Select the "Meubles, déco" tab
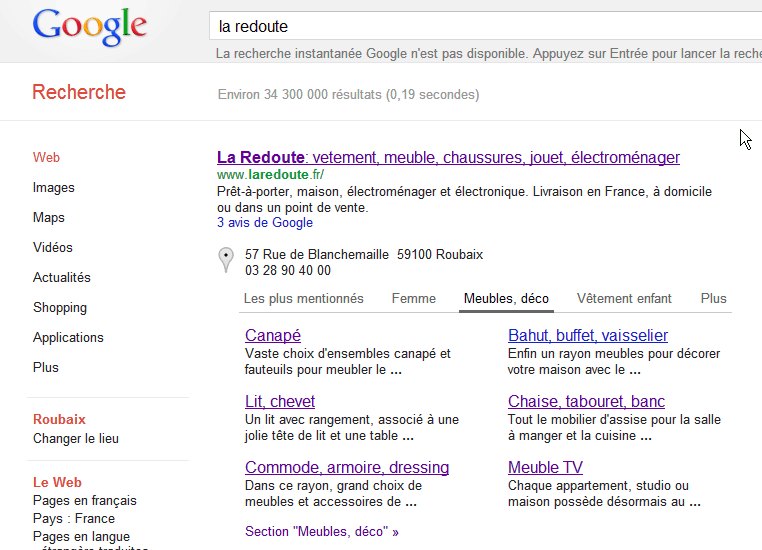This screenshot has height=550, width=762. point(506,298)
